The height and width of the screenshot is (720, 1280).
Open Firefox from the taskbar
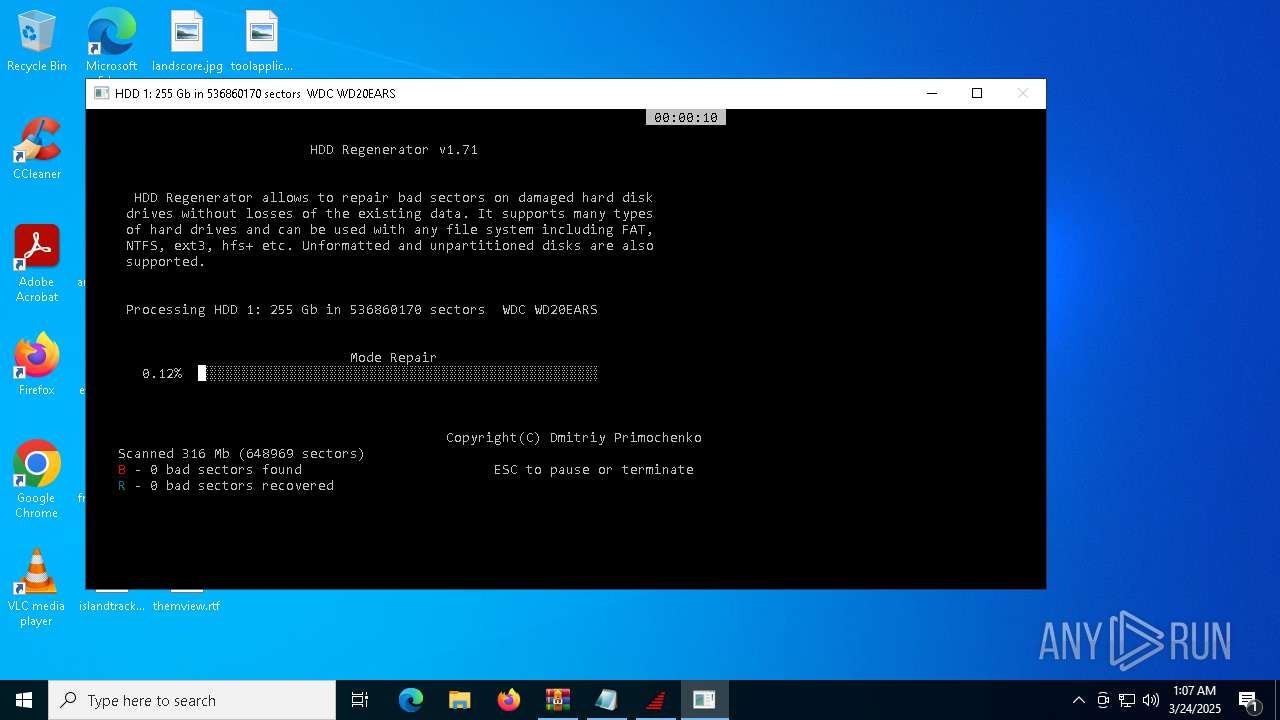point(509,700)
